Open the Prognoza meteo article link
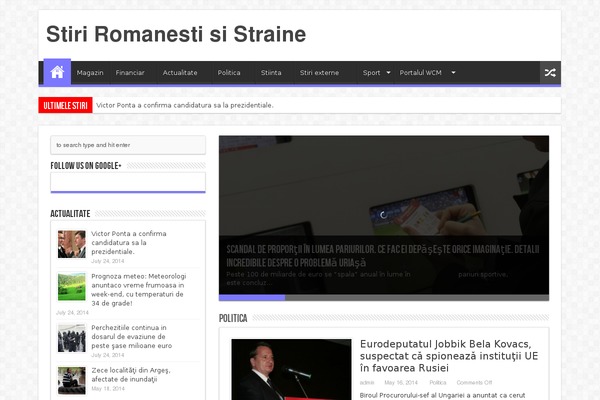The height and width of the screenshot is (400, 600). [139, 290]
